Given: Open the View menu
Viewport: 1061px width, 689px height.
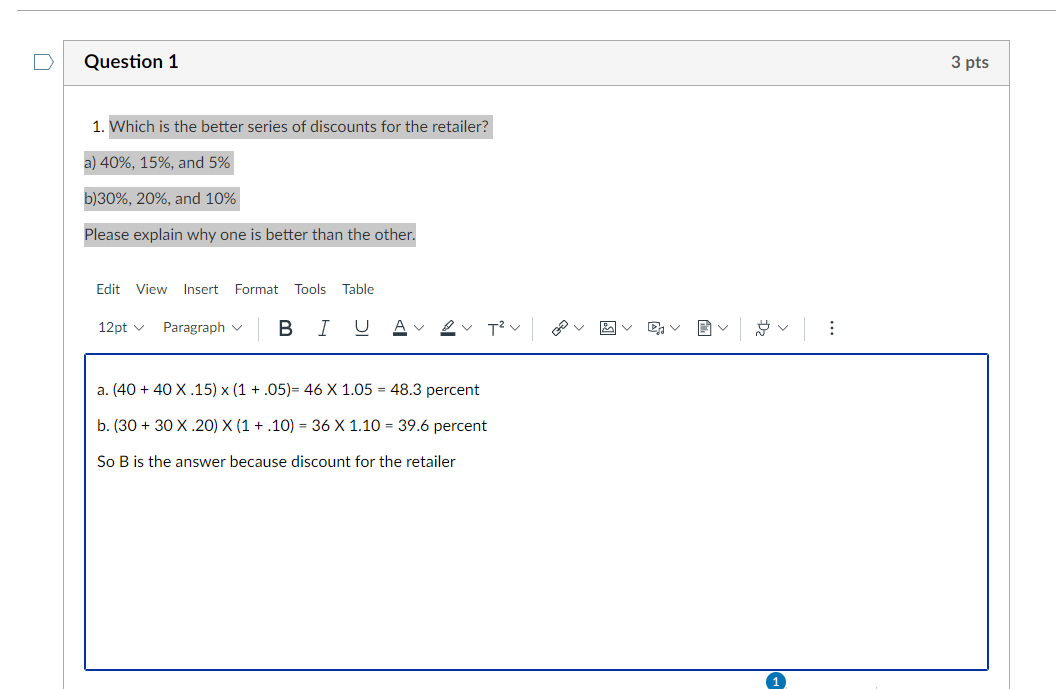Looking at the screenshot, I should click(x=152, y=290).
